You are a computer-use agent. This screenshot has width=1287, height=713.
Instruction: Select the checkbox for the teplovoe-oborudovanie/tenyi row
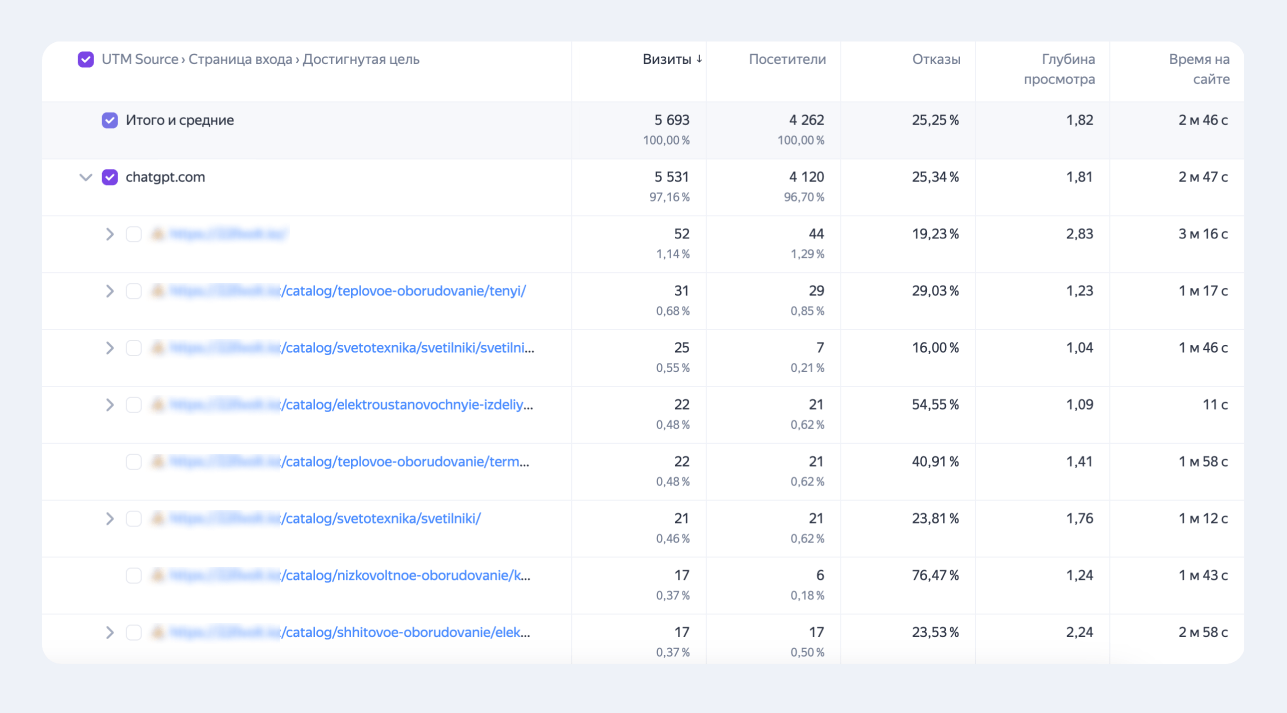(134, 291)
